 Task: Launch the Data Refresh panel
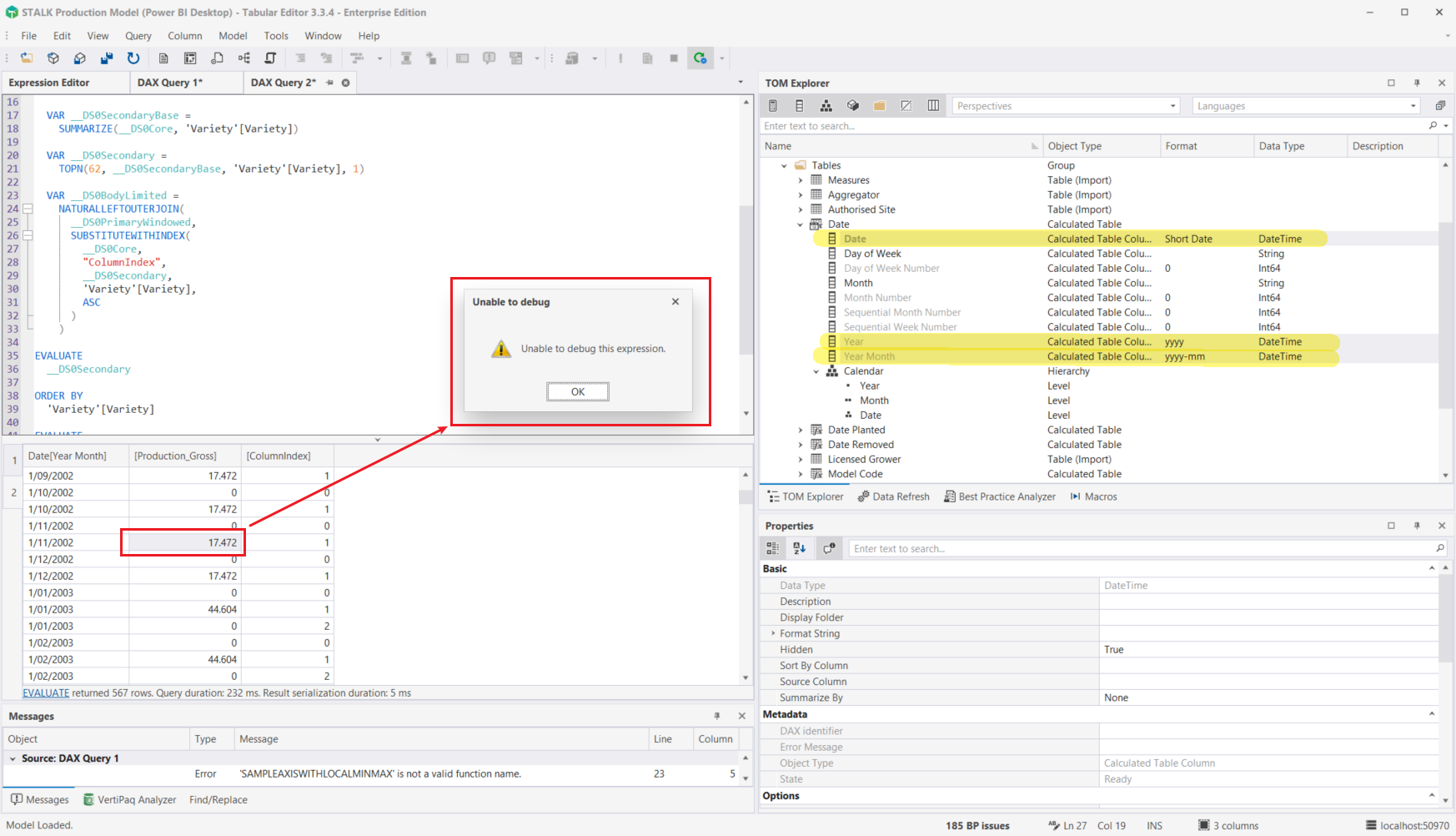point(893,496)
